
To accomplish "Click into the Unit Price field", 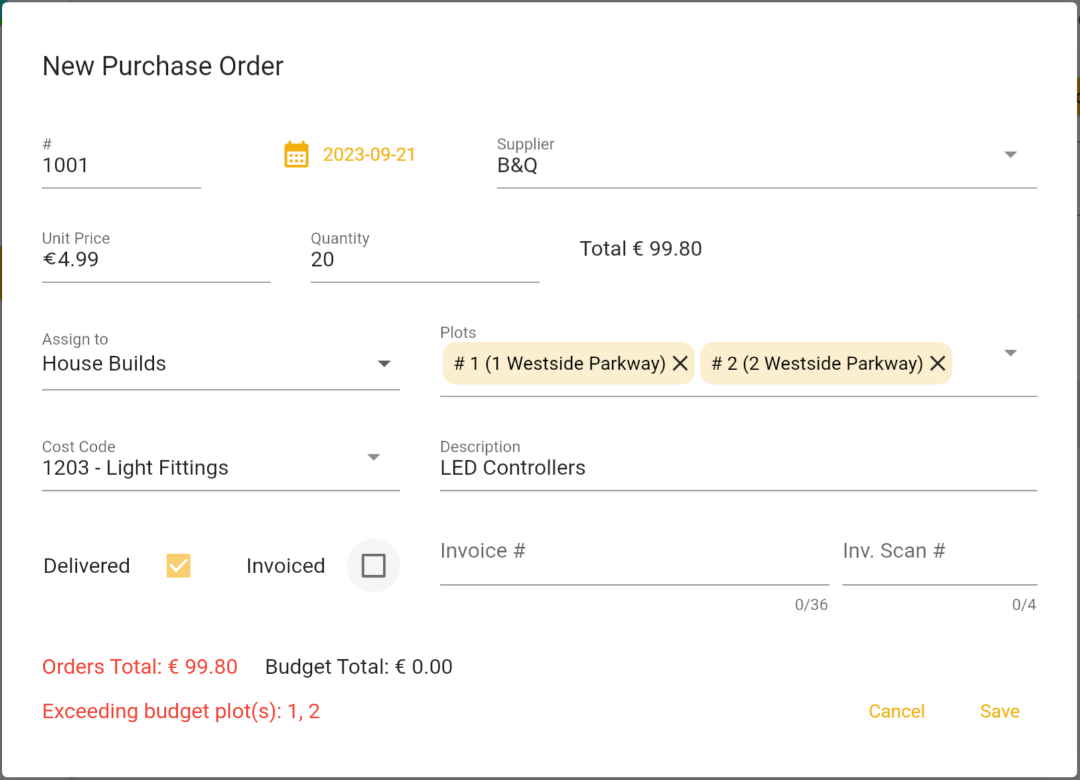I will click(x=155, y=260).
